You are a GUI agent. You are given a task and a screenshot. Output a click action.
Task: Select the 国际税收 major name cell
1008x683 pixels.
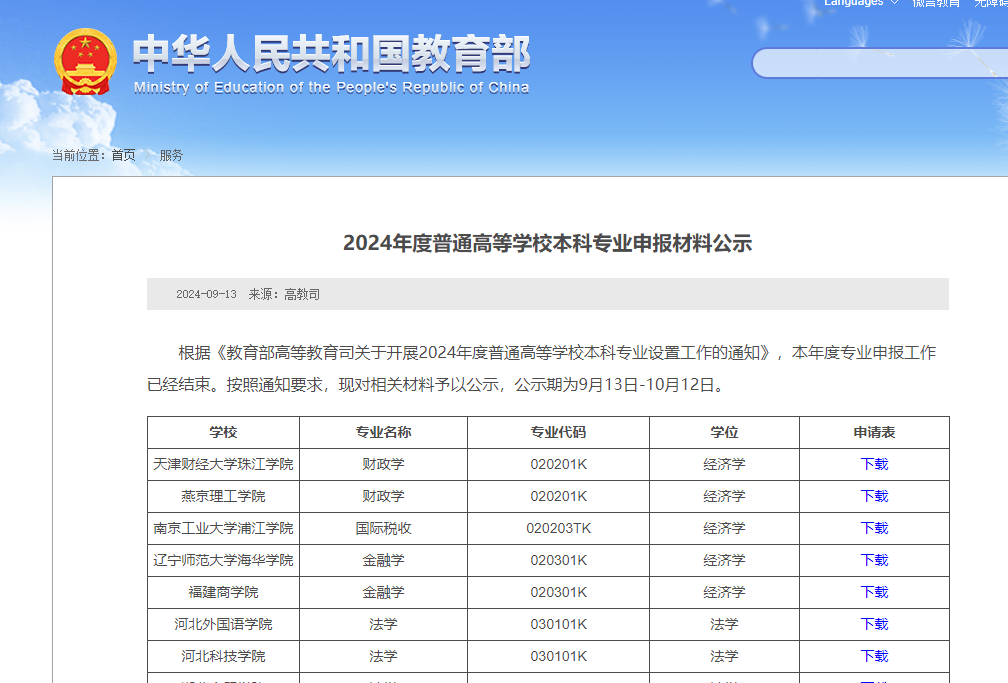383,529
